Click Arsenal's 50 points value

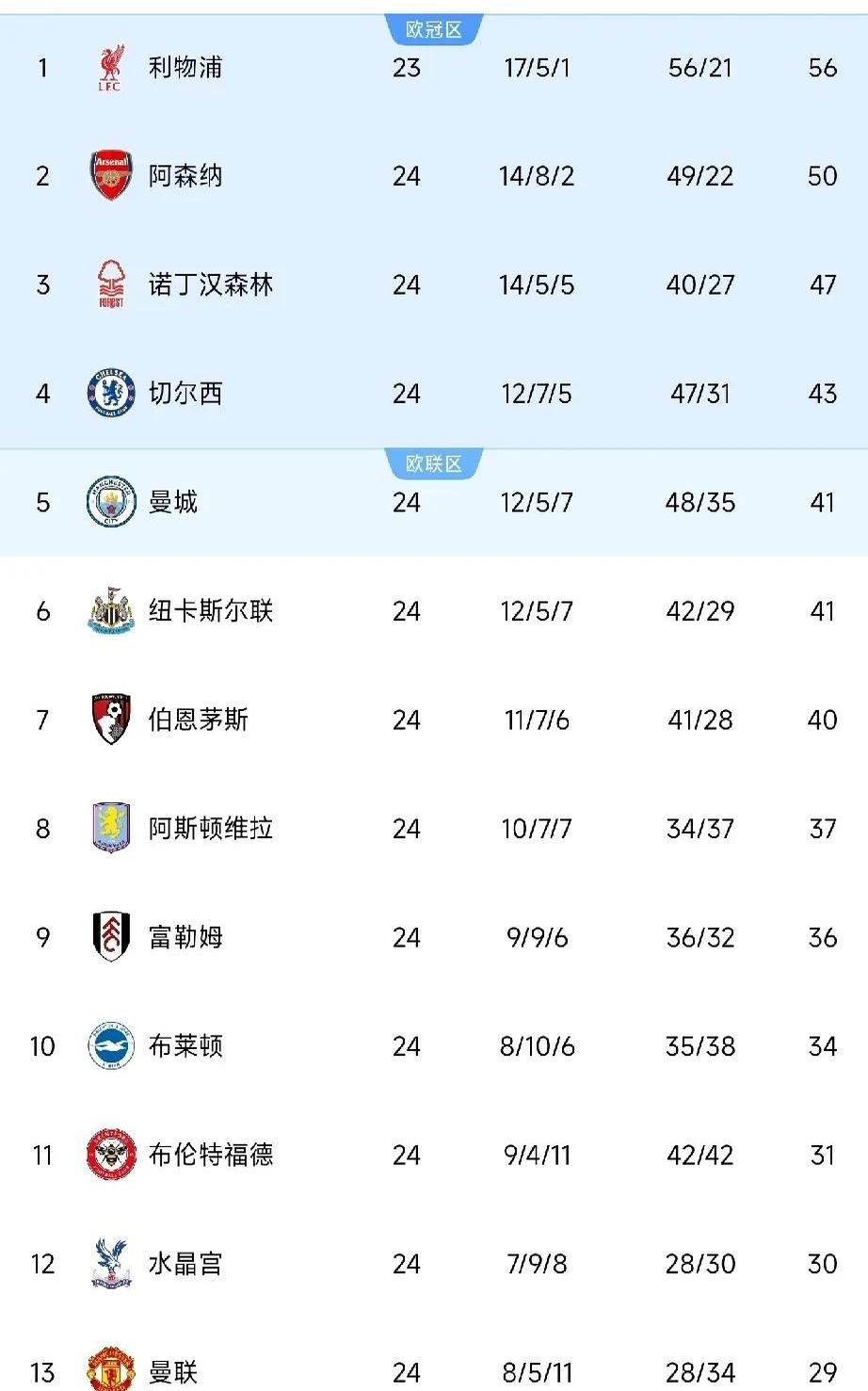pyautogui.click(x=822, y=176)
